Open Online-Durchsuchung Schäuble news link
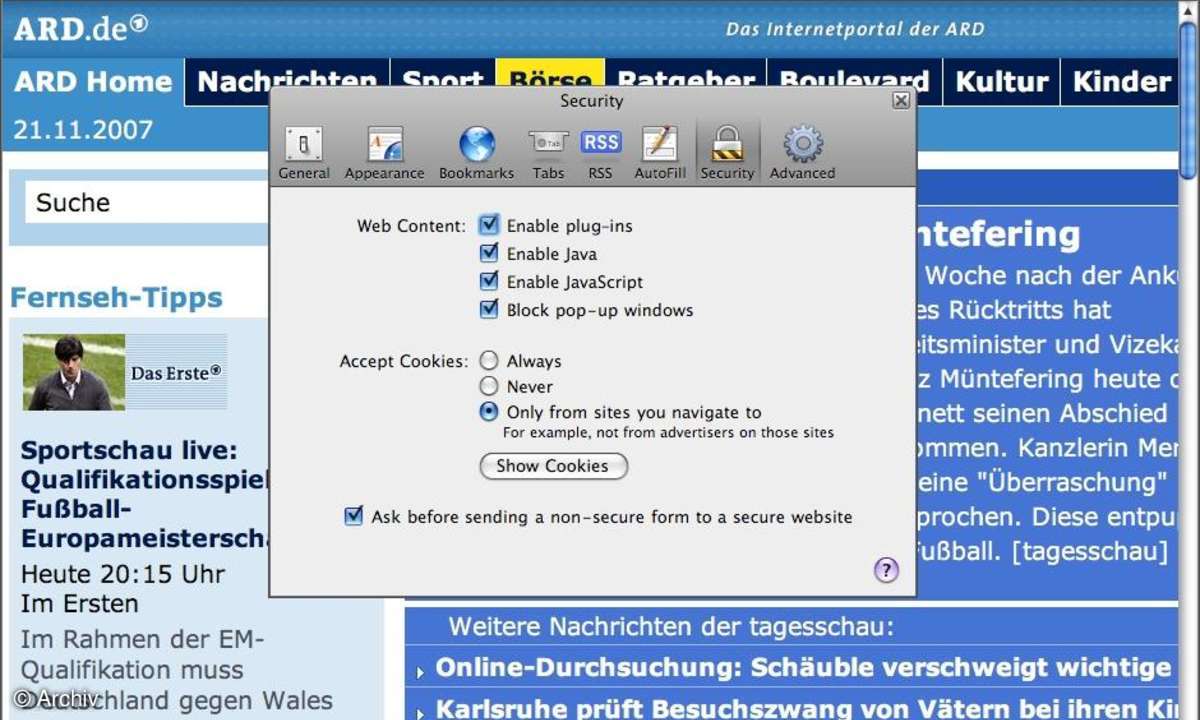 click(805, 667)
